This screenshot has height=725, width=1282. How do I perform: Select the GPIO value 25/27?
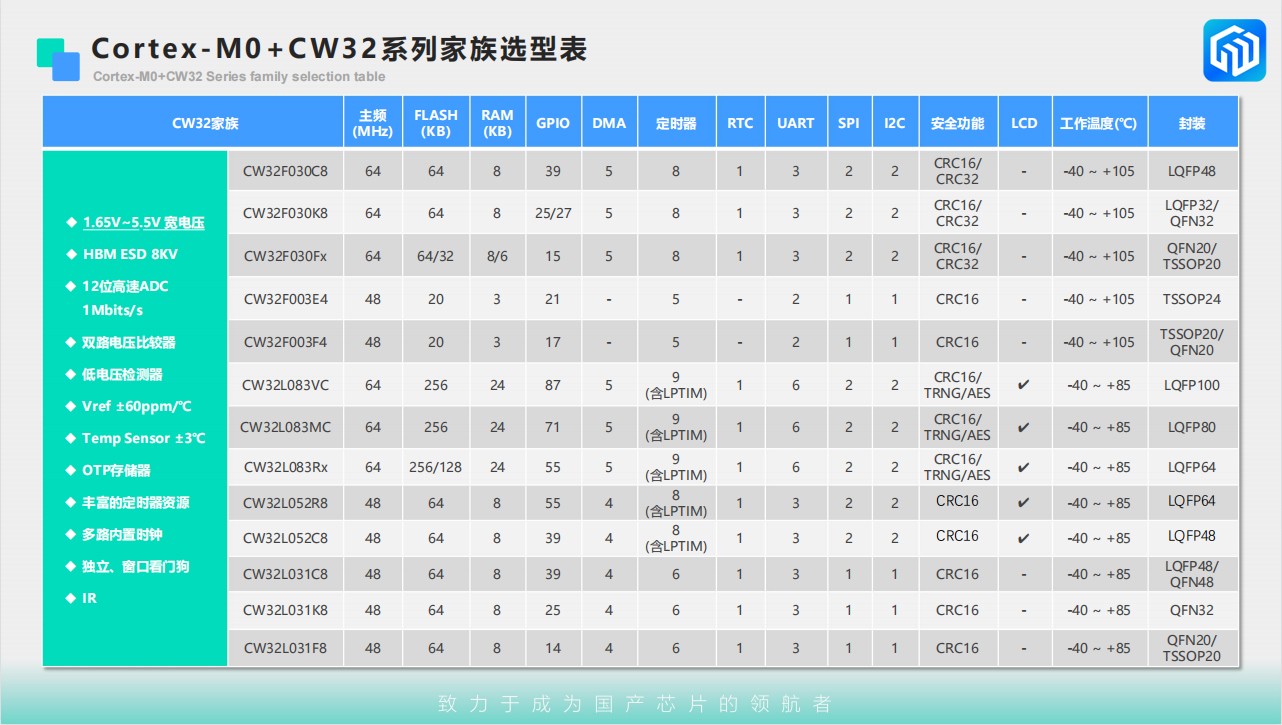pyautogui.click(x=553, y=213)
